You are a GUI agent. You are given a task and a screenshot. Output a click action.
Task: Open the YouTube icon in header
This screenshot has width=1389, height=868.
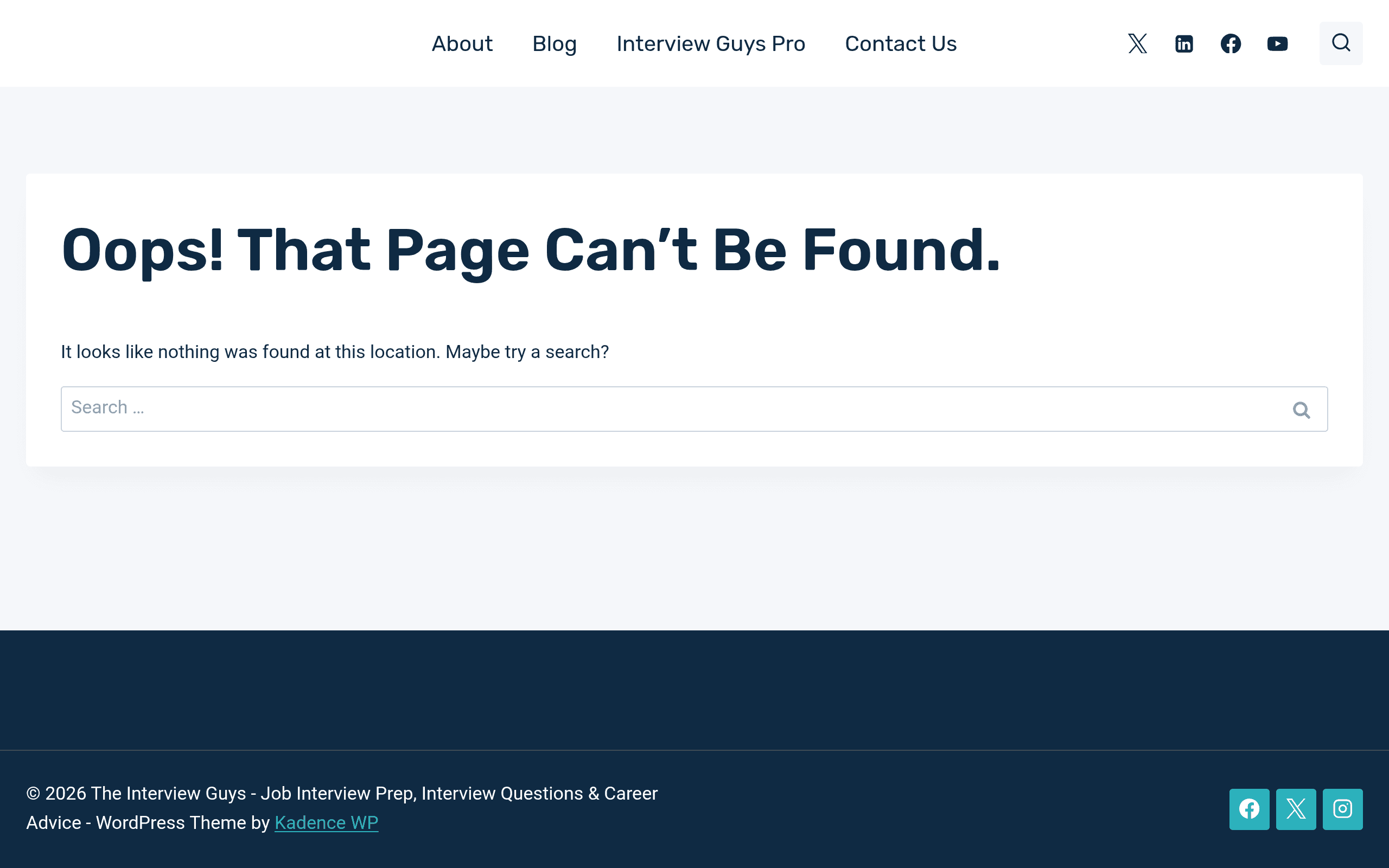click(x=1277, y=43)
